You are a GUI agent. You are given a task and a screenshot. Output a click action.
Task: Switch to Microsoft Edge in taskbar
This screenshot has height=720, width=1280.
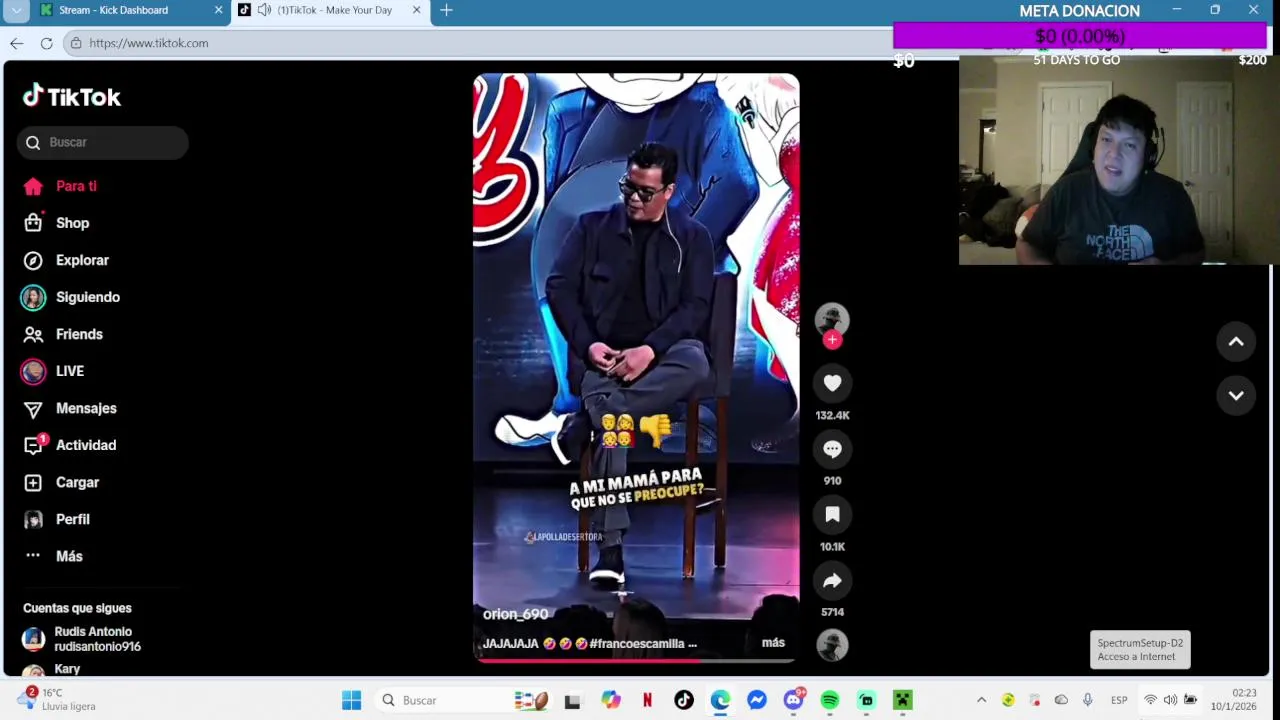[x=720, y=700]
